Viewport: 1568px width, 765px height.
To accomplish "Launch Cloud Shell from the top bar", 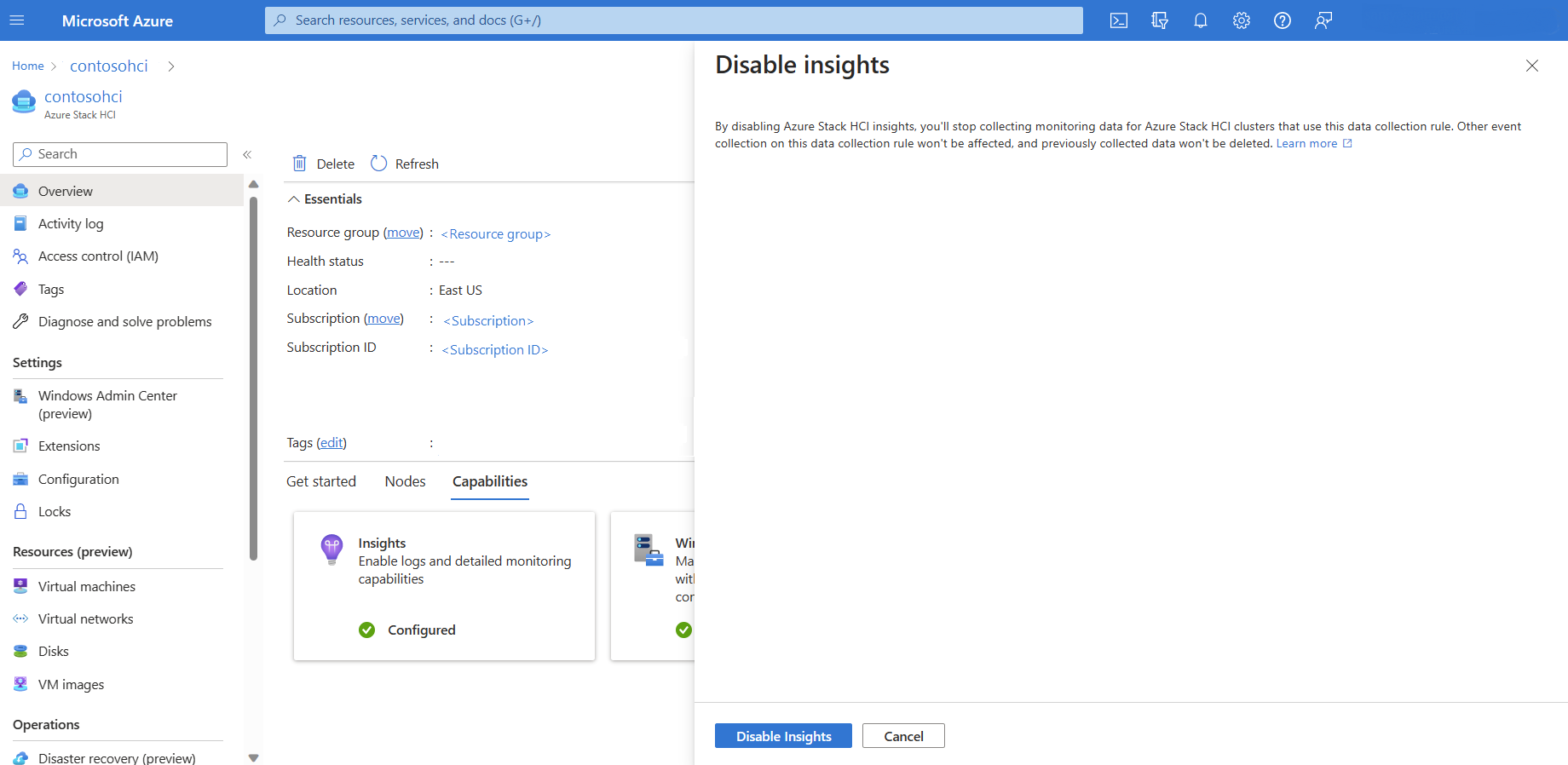I will click(1119, 20).
